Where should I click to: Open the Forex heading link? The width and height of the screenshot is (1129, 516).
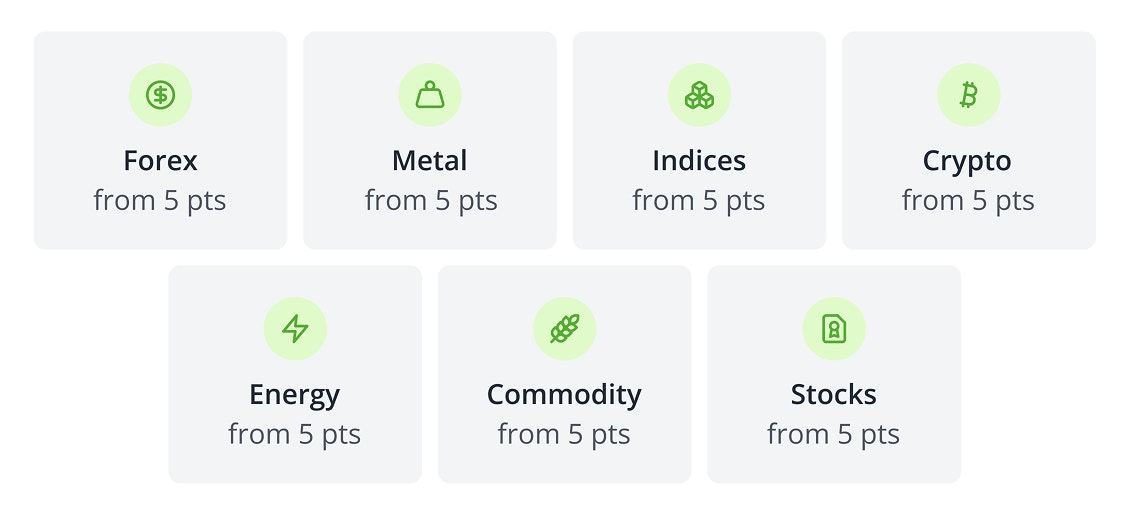pos(160,160)
